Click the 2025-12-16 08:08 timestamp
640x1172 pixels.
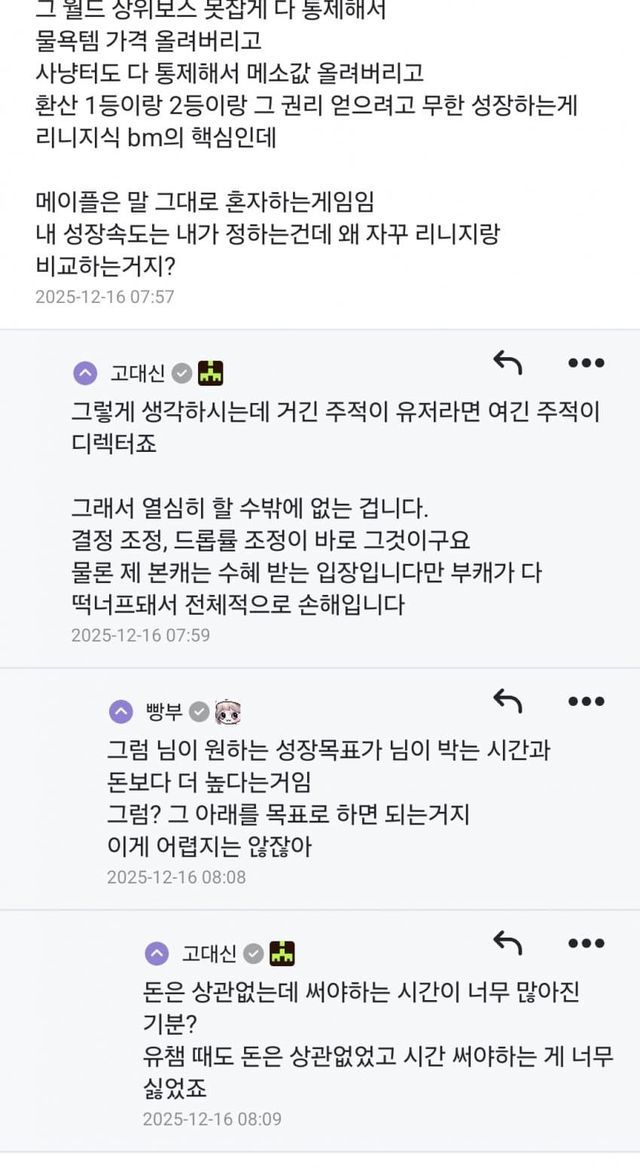click(176, 877)
